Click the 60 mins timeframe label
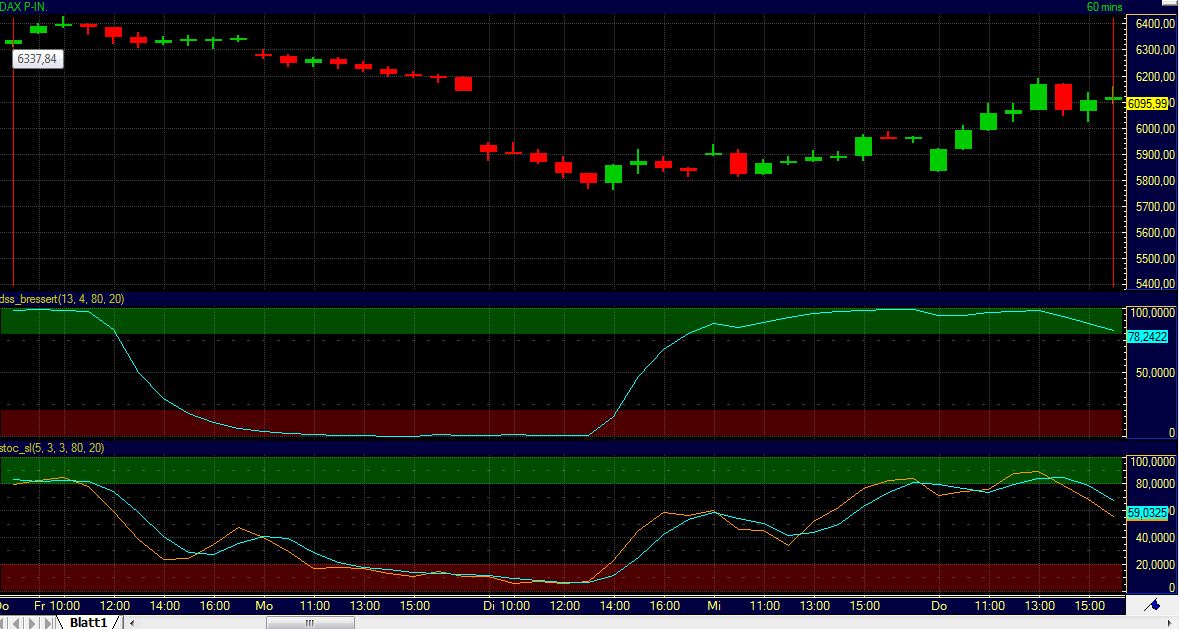Screen dimensions: 1179x629 tap(1104, 8)
